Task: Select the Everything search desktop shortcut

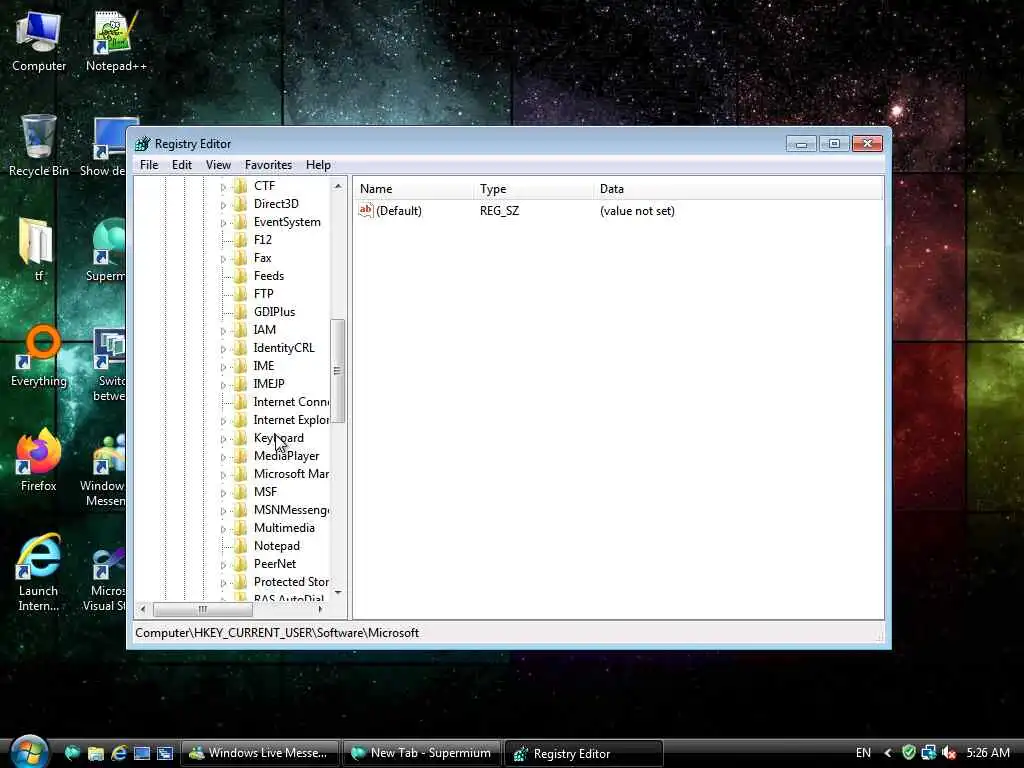Action: [x=39, y=356]
